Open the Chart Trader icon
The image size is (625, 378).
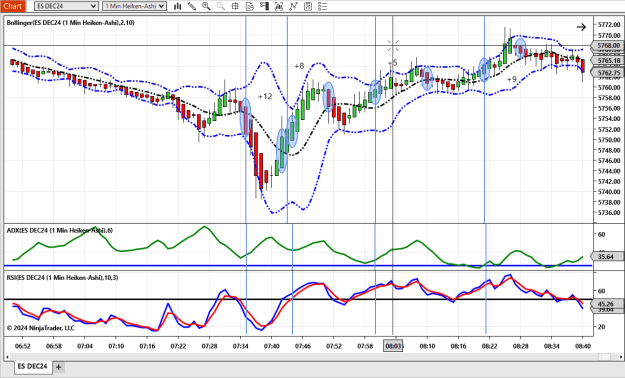click(x=264, y=6)
